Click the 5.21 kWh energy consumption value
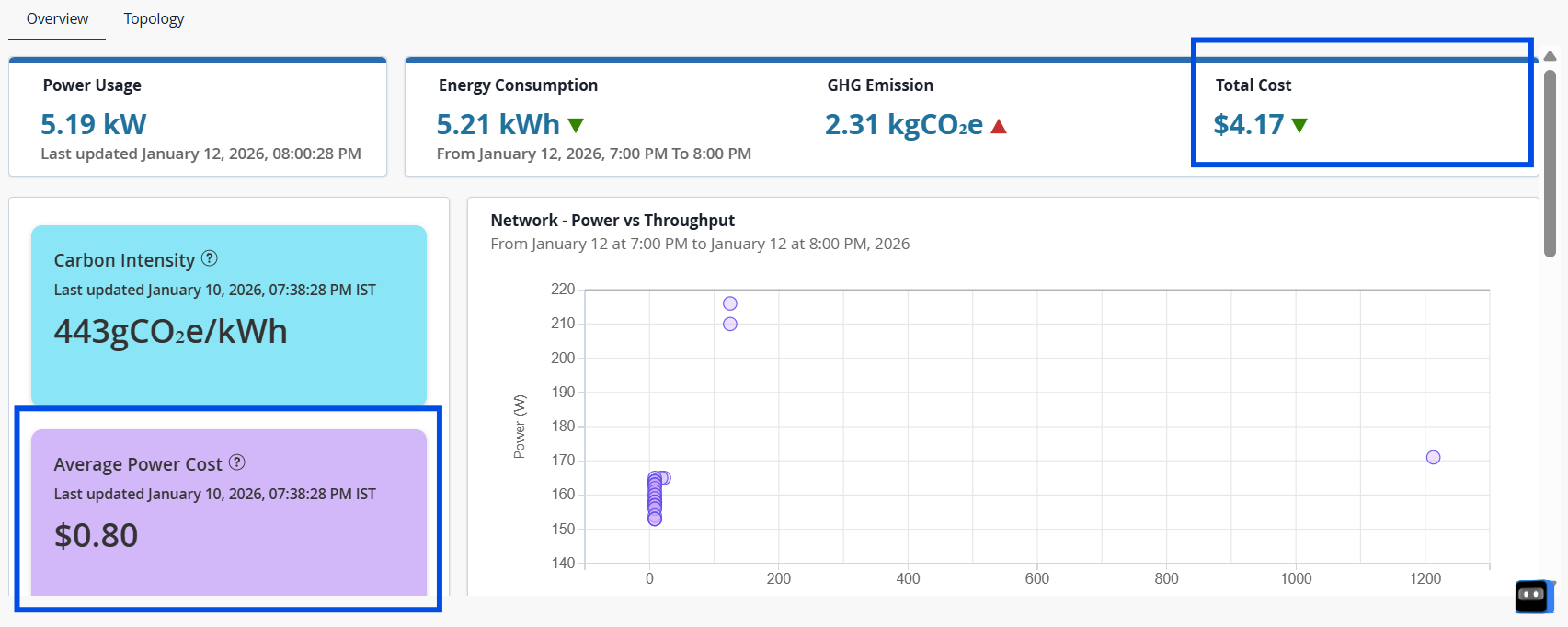This screenshot has width=1568, height=627. [x=498, y=124]
